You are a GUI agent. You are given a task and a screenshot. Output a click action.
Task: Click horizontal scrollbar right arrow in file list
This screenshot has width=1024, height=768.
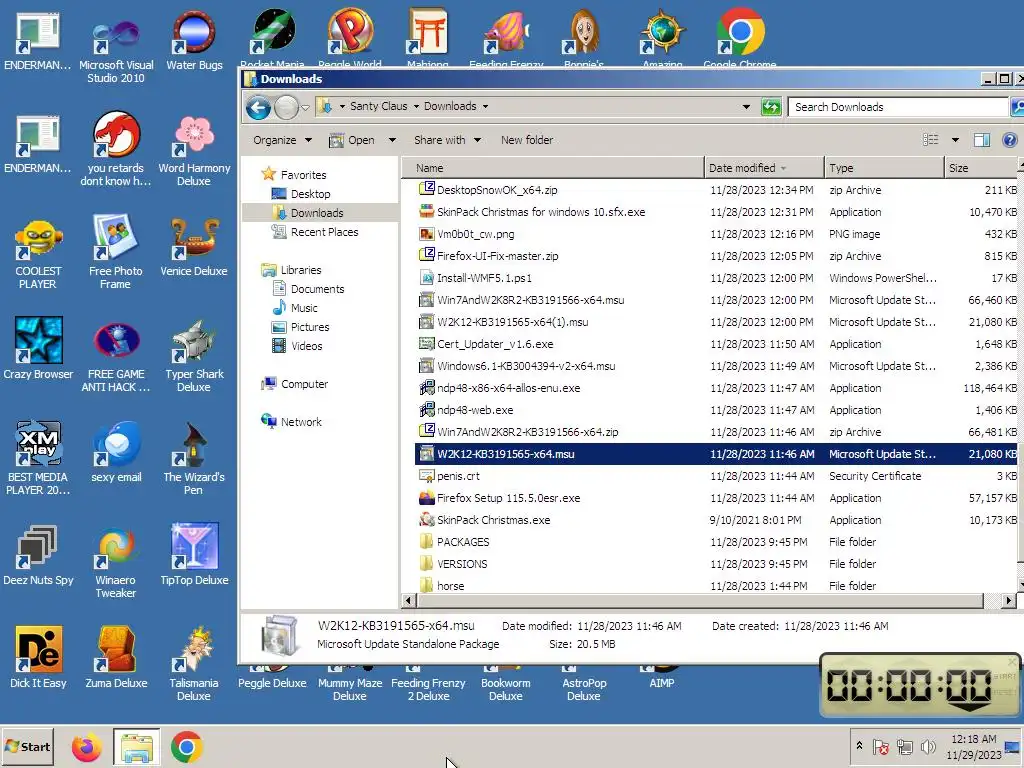coord(1009,600)
